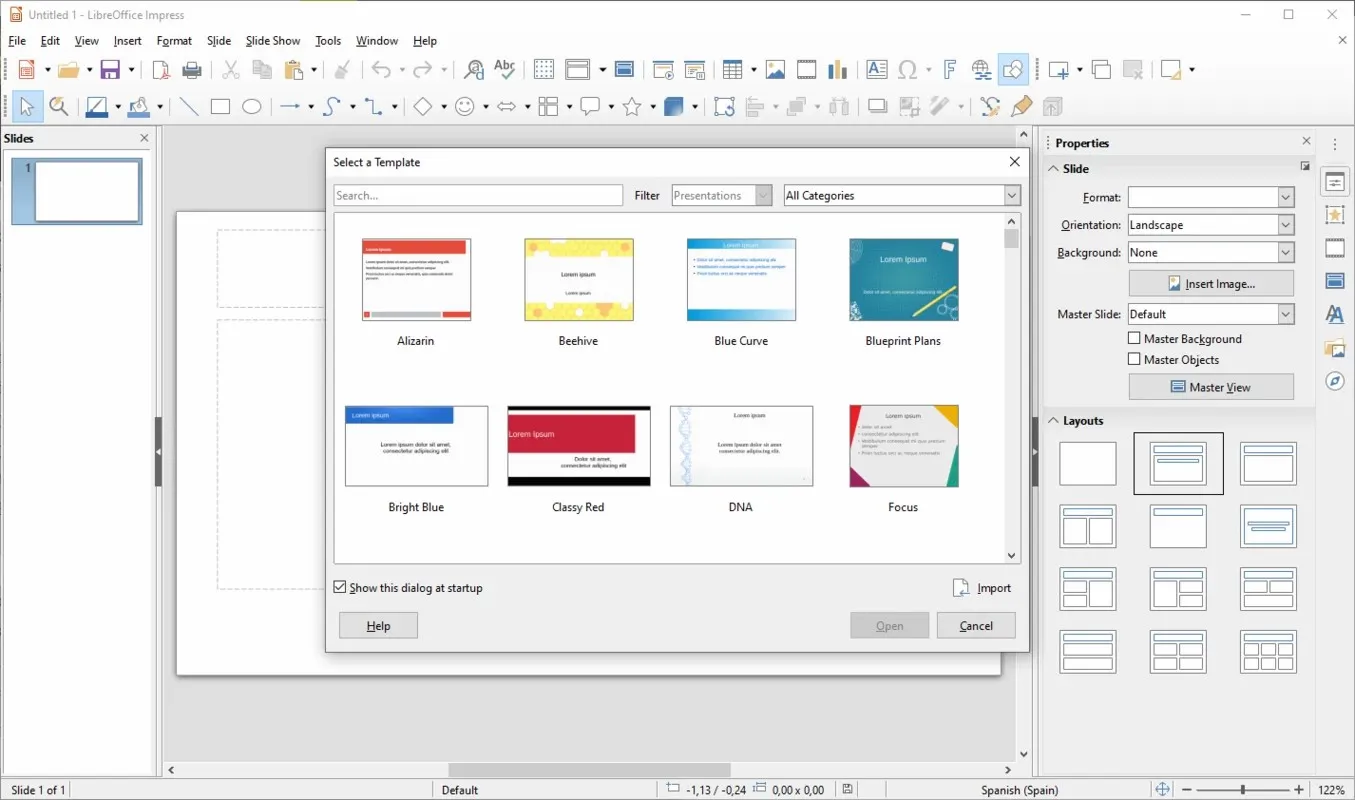Enable the Master Objects checkbox

point(1134,359)
